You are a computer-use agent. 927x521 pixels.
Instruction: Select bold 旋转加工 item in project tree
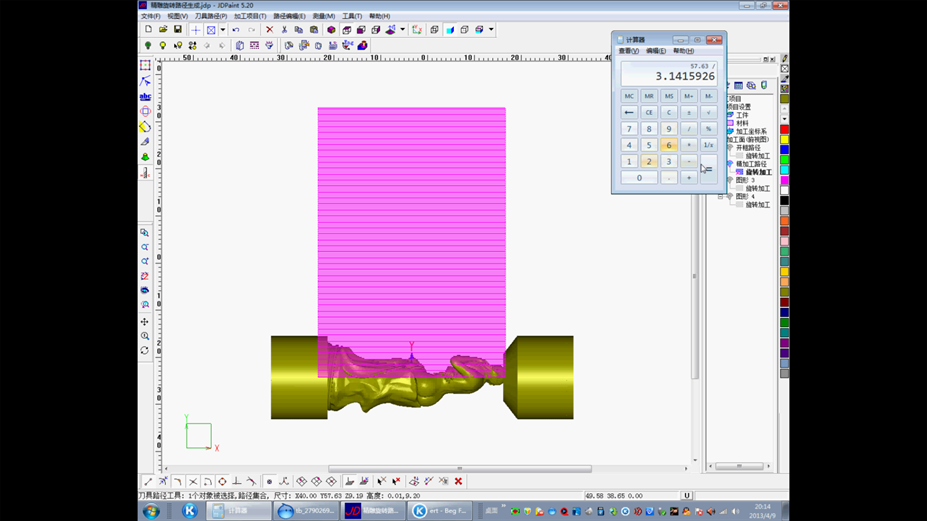pyautogui.click(x=759, y=172)
